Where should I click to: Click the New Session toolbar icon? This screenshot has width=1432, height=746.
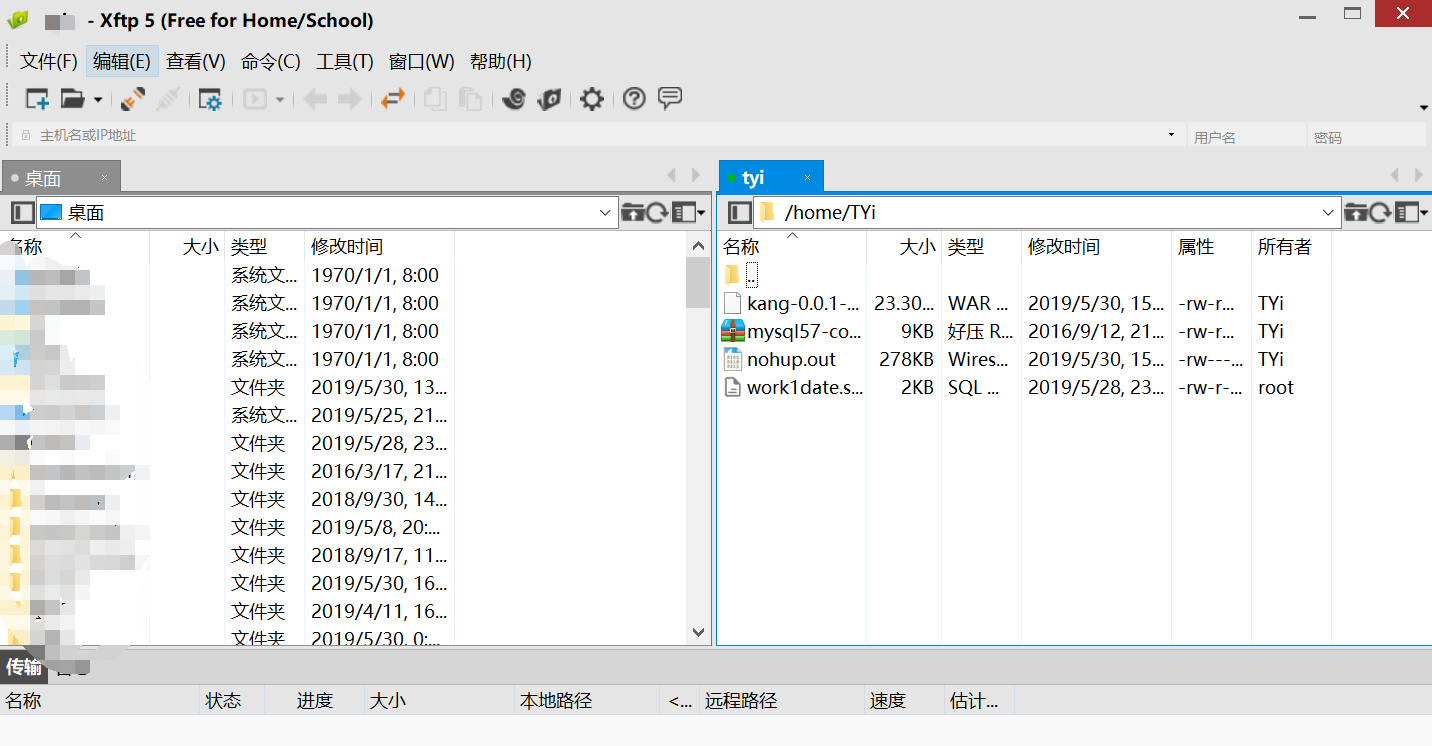(x=37, y=99)
